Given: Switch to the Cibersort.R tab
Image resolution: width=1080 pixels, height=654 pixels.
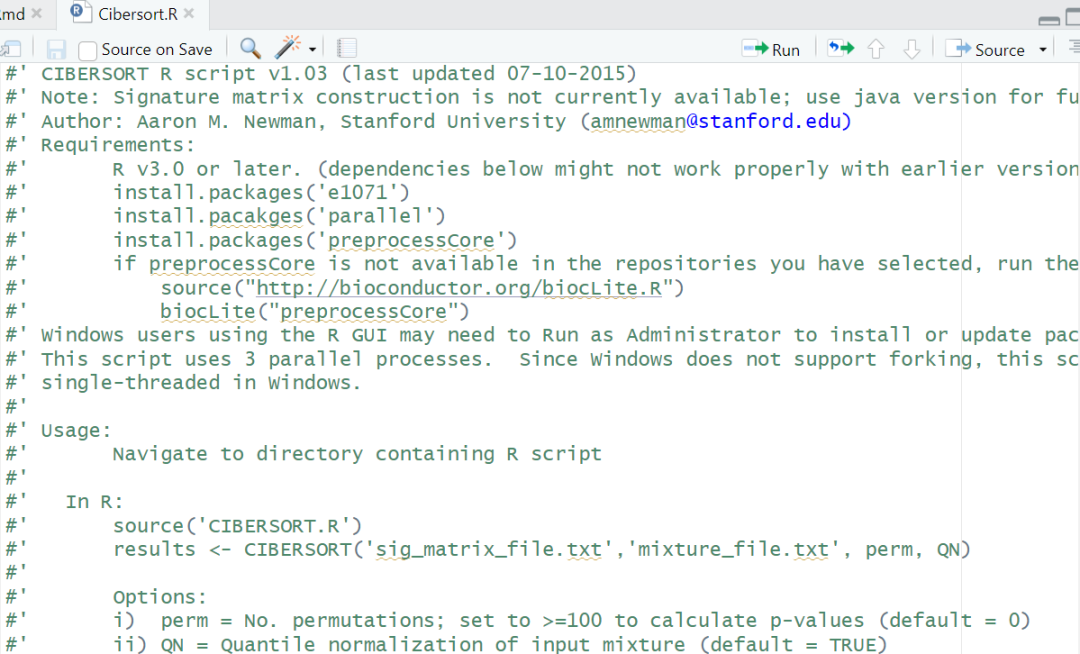Looking at the screenshot, I should click(x=138, y=14).
